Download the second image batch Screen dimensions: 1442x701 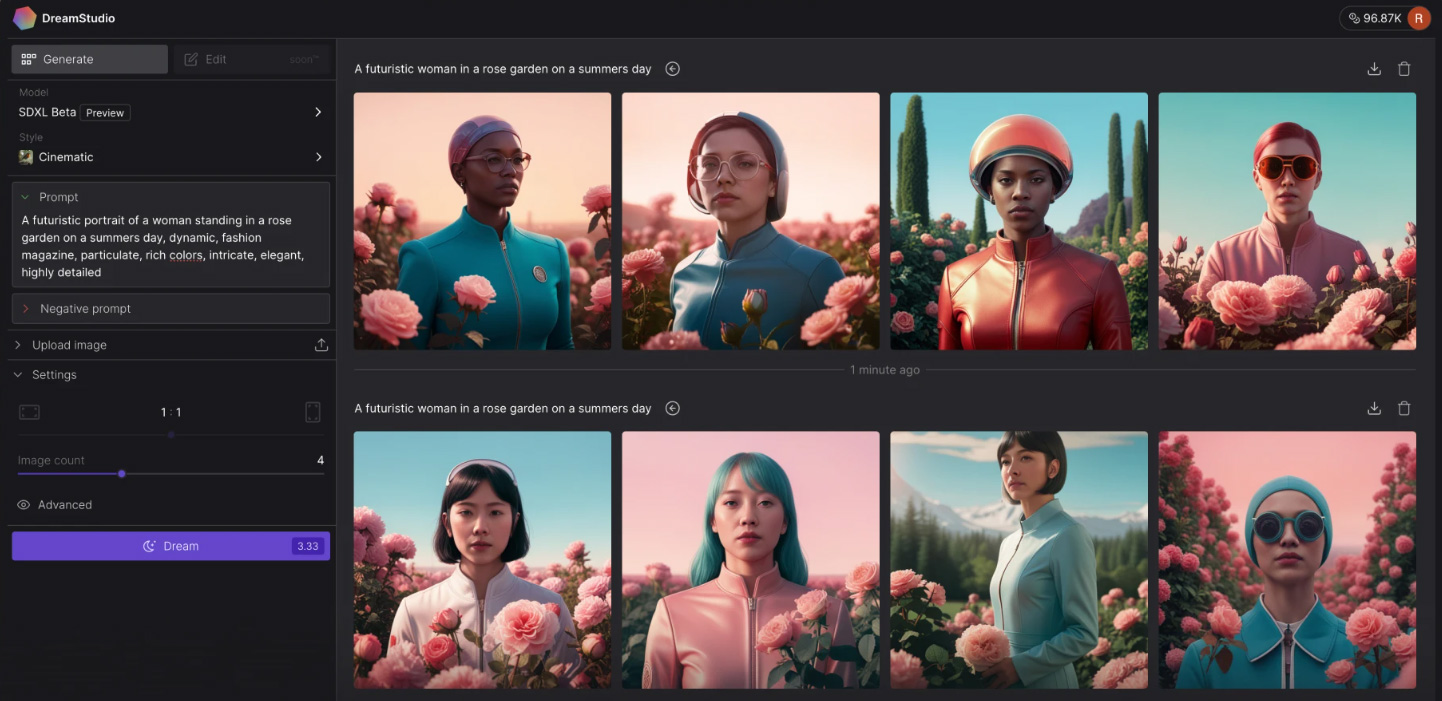1374,408
